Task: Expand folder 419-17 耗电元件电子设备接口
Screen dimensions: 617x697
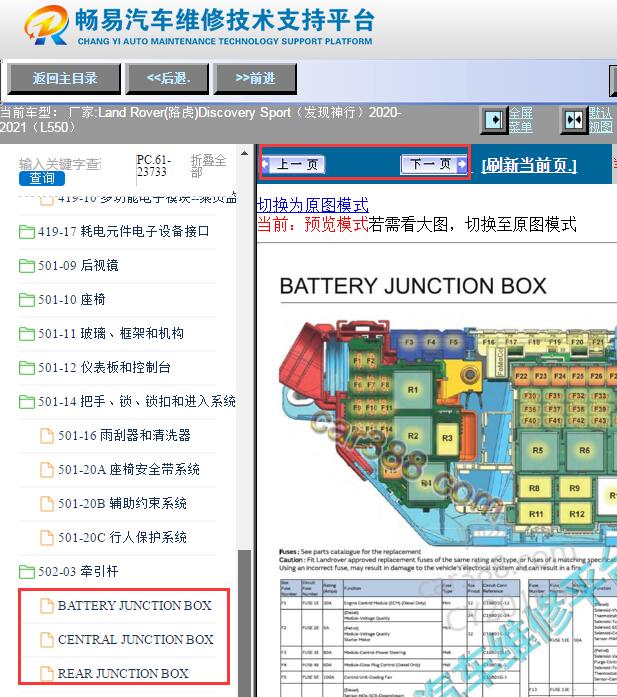Action: [123, 231]
